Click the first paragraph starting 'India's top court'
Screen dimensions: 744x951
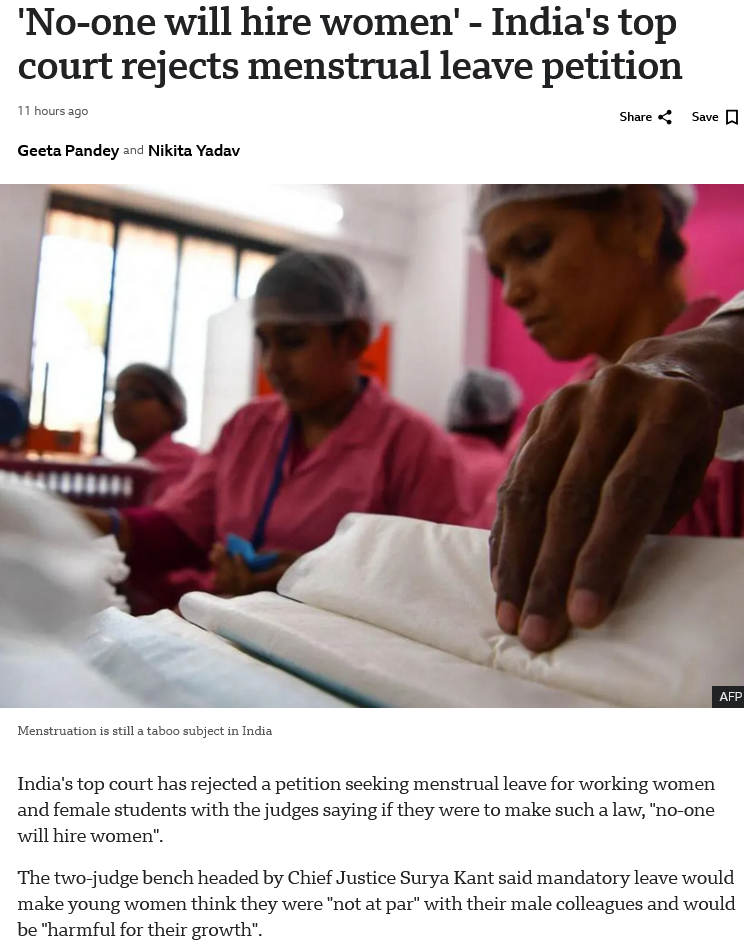pos(366,810)
